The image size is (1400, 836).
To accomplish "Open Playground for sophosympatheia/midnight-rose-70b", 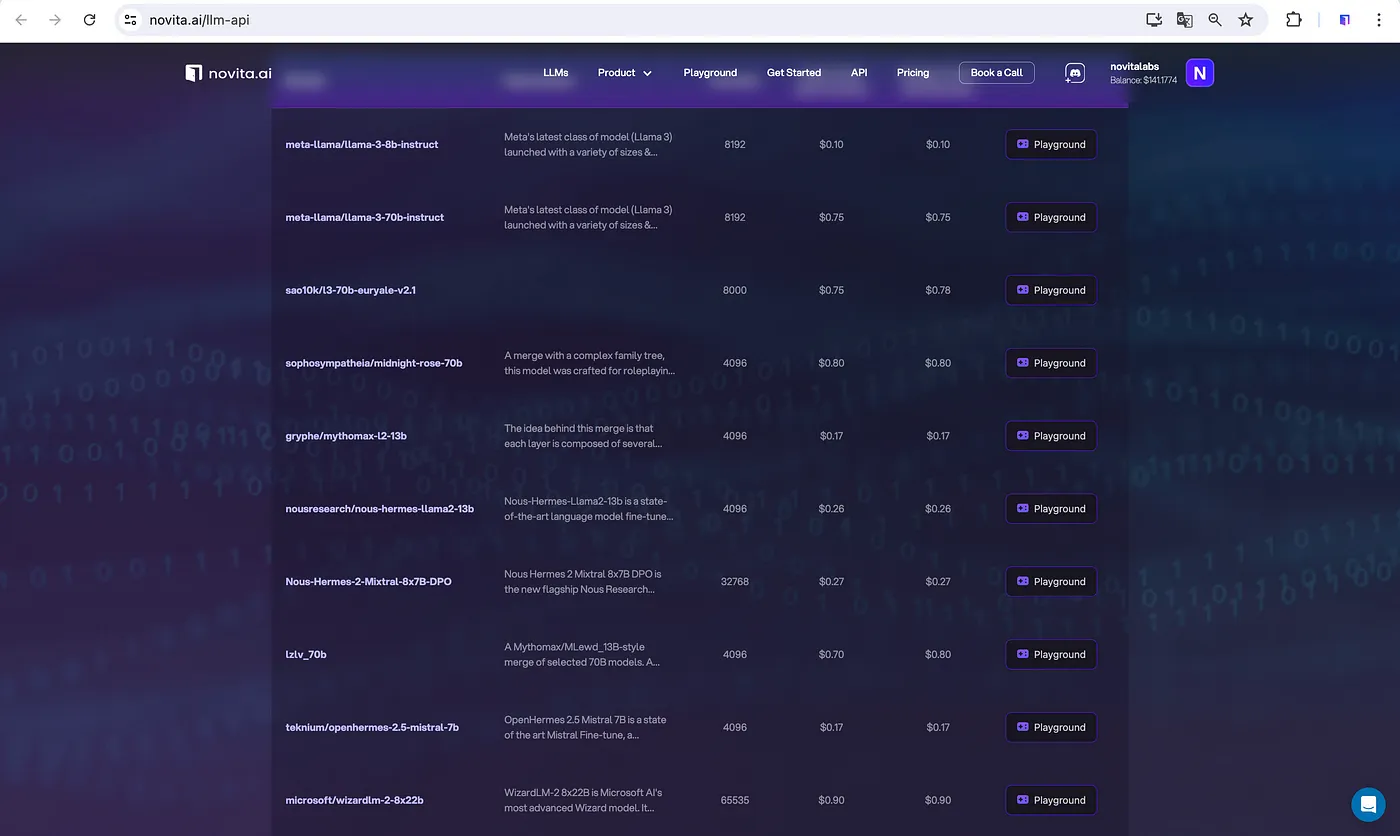I will (x=1051, y=364).
